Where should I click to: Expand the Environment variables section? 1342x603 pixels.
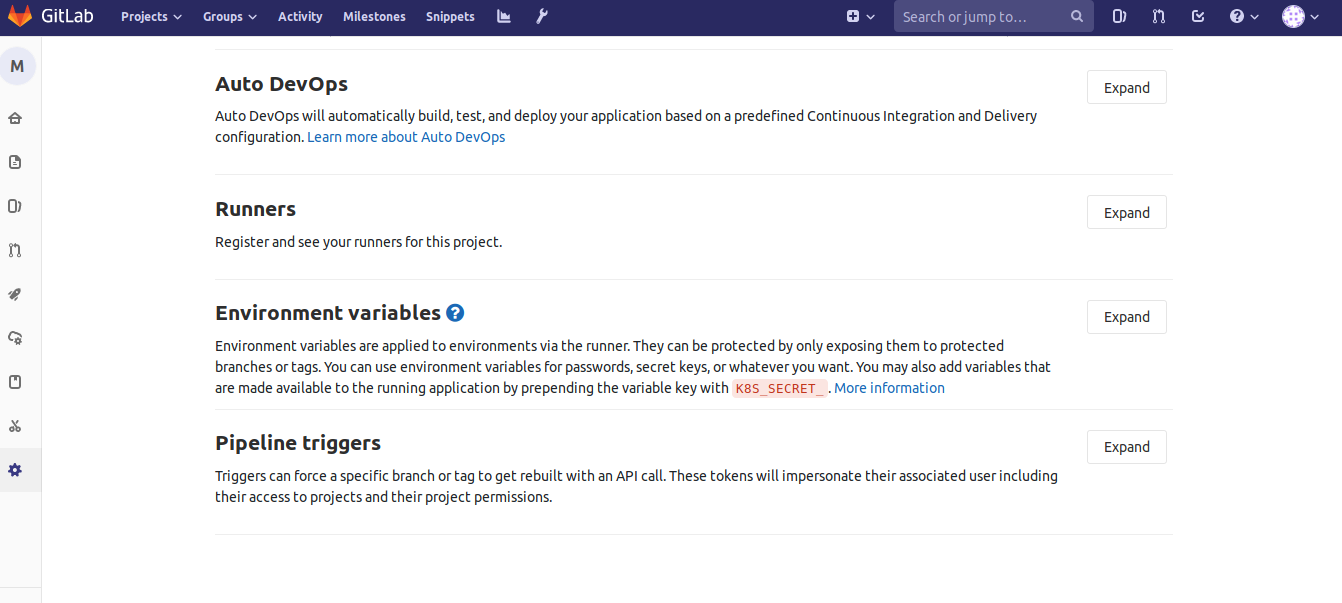[x=1127, y=317]
